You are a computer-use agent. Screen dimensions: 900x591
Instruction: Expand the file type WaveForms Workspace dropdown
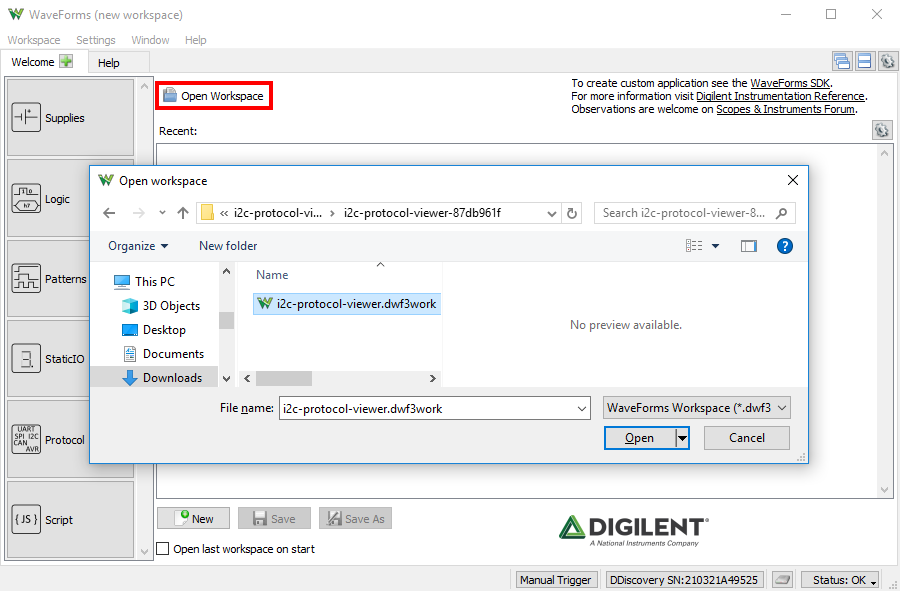697,408
